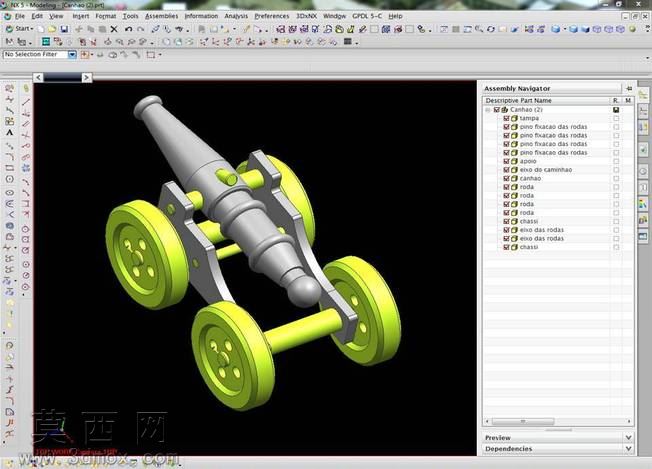Open the Analysis menu
The image size is (652, 469).
236,16
